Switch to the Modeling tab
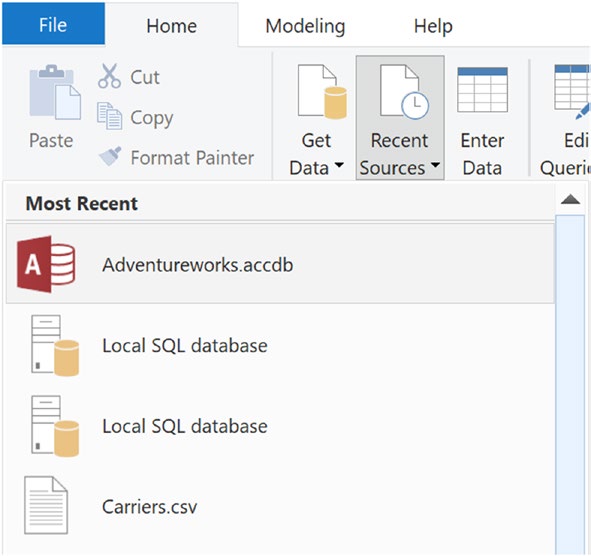Screen dimensions: 591x556 [305, 26]
